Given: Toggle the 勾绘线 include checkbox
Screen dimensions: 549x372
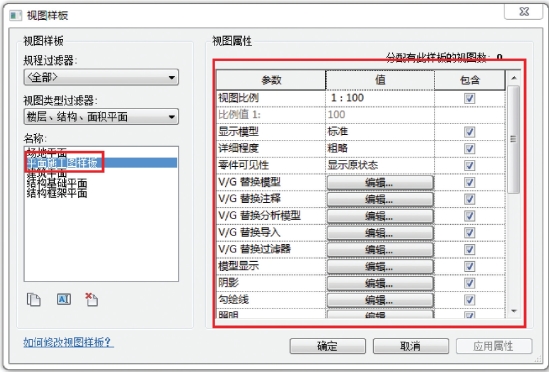Looking at the screenshot, I should click(x=469, y=300).
